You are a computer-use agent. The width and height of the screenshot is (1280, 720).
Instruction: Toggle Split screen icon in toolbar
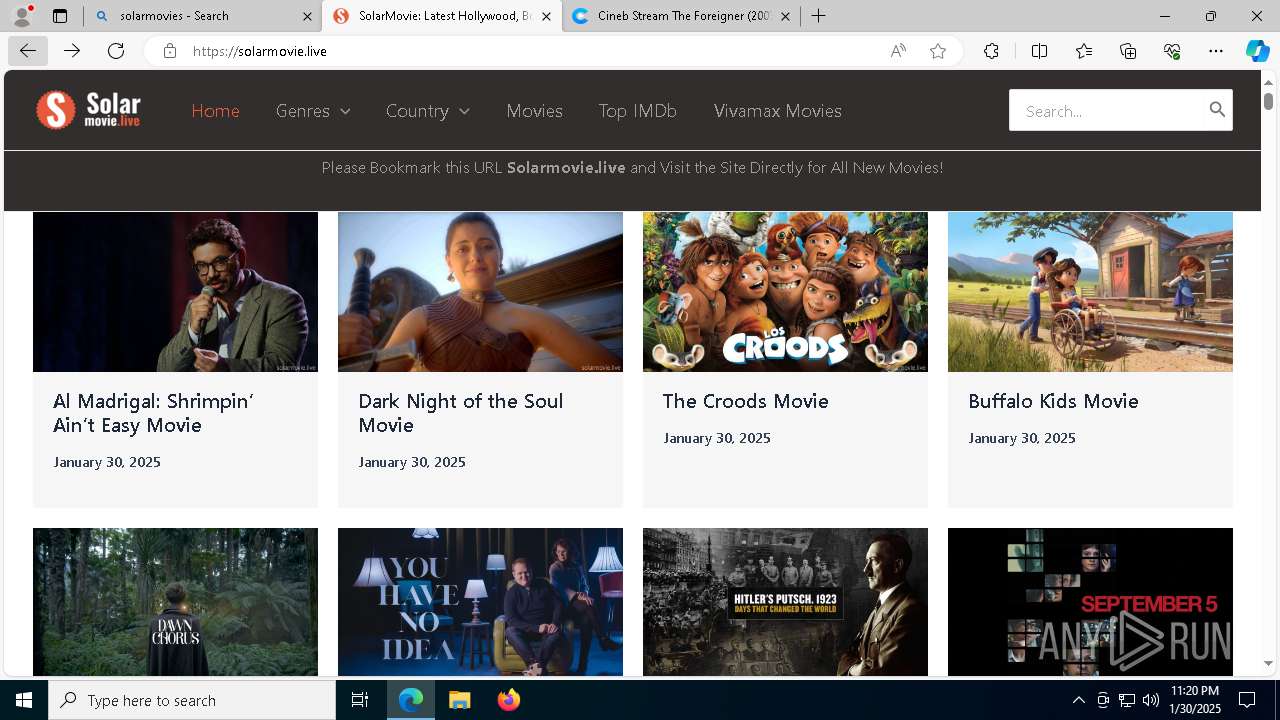click(x=1039, y=51)
